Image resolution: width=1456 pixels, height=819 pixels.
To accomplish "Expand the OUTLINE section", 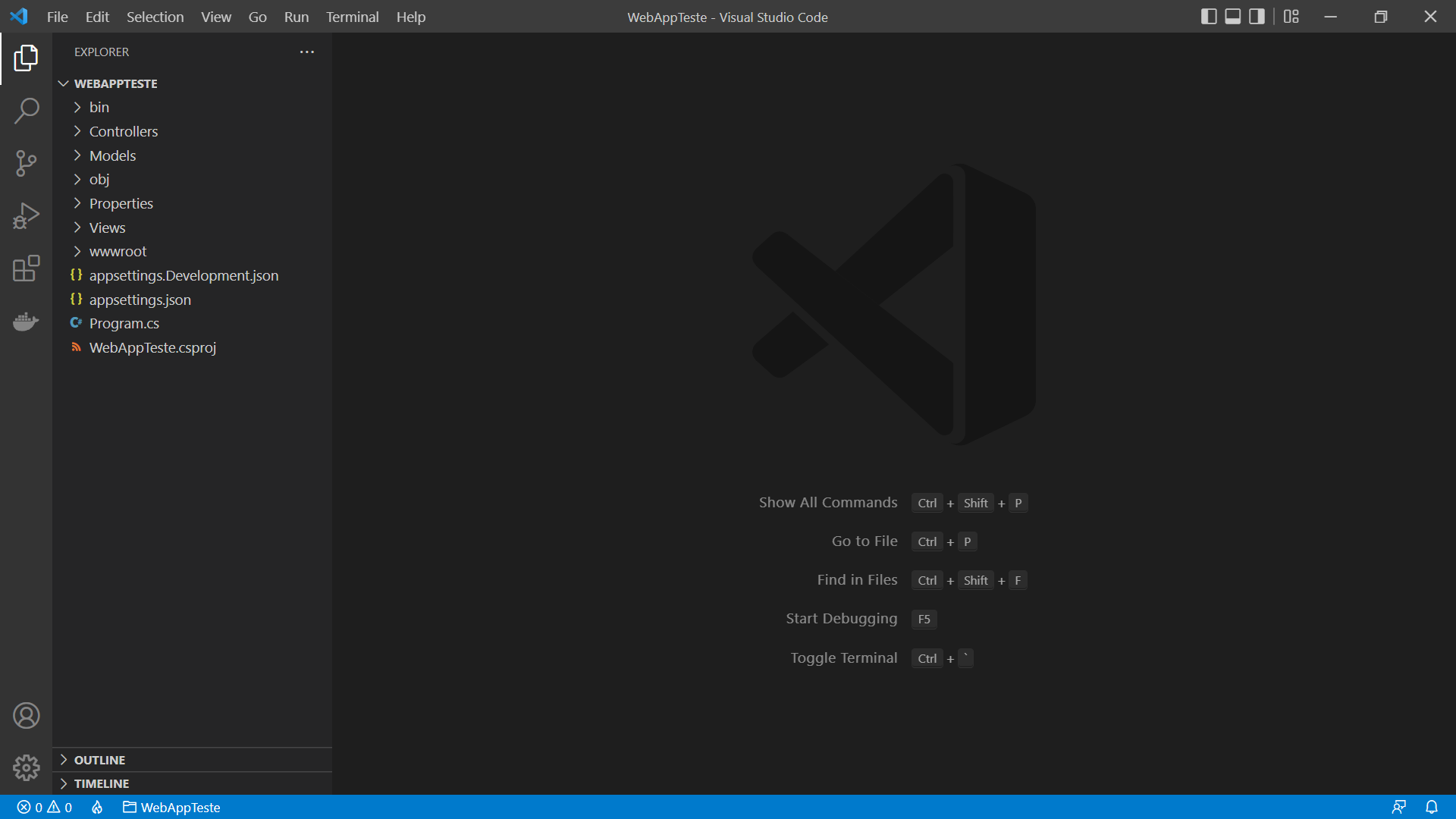I will point(99,760).
